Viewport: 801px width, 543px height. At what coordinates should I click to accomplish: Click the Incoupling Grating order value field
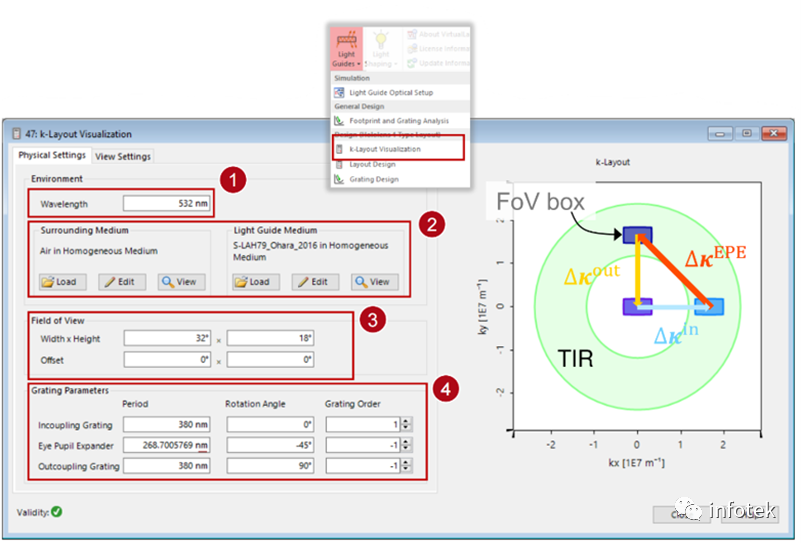(363, 424)
